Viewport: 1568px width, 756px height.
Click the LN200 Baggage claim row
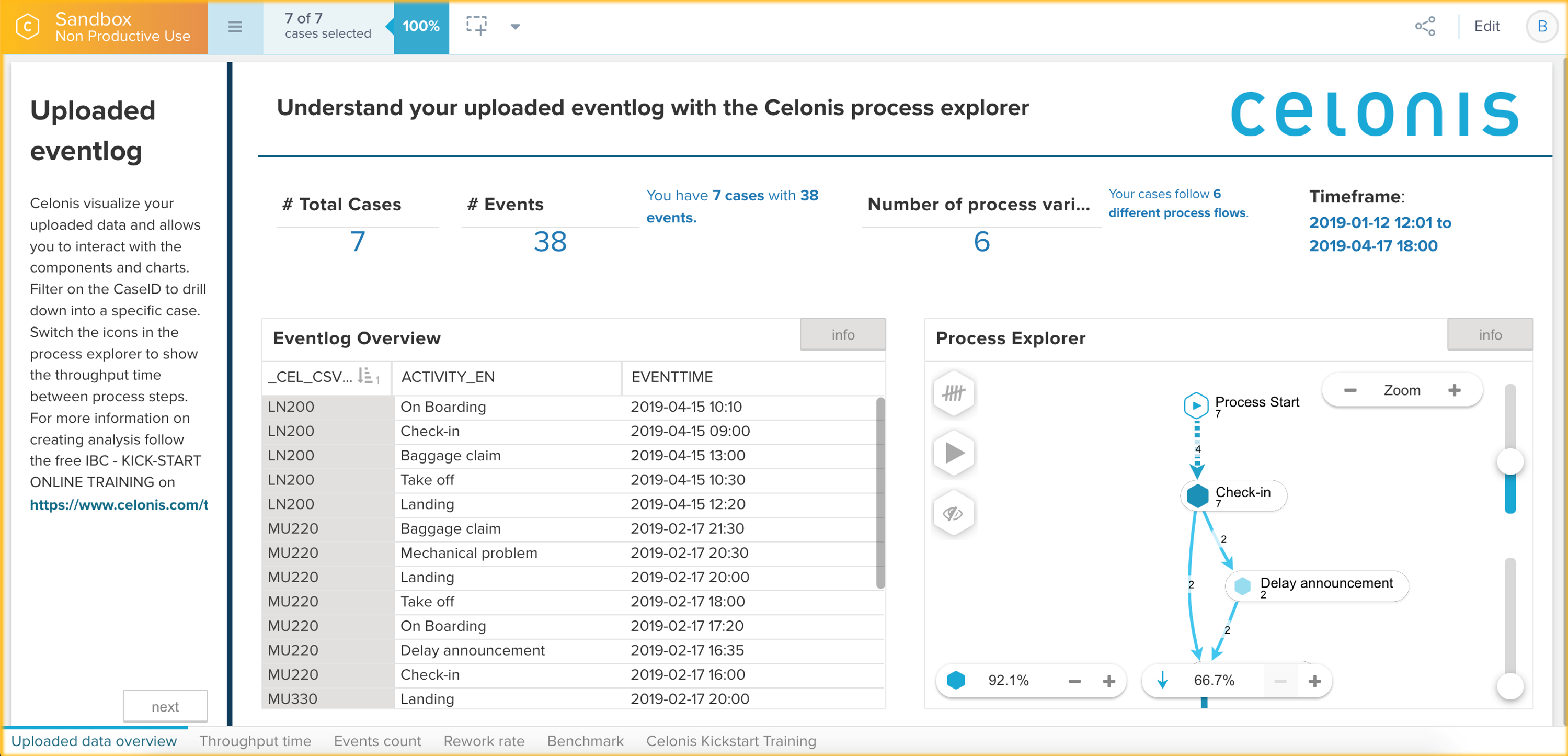569,456
